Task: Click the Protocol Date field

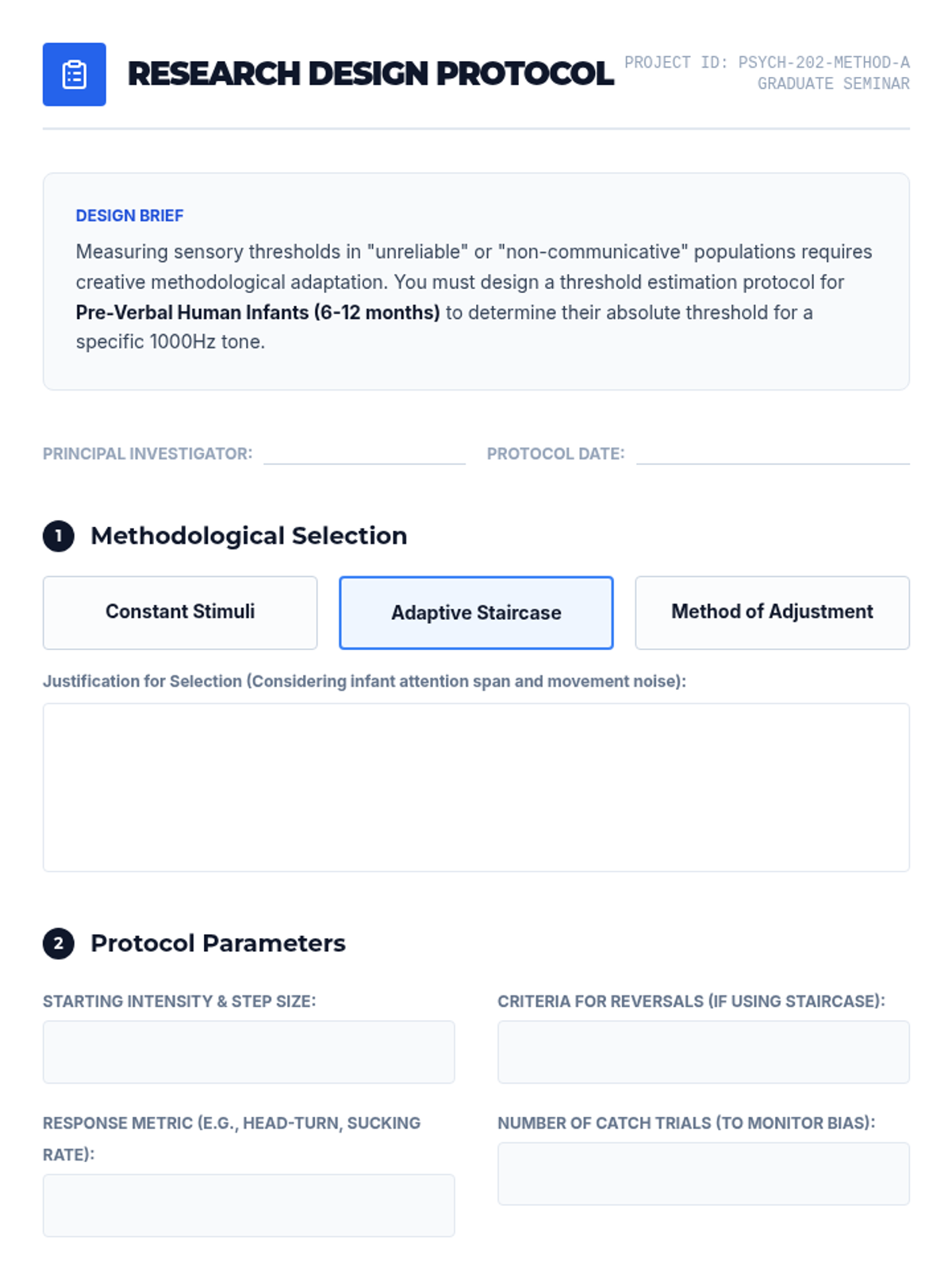Action: click(x=773, y=454)
